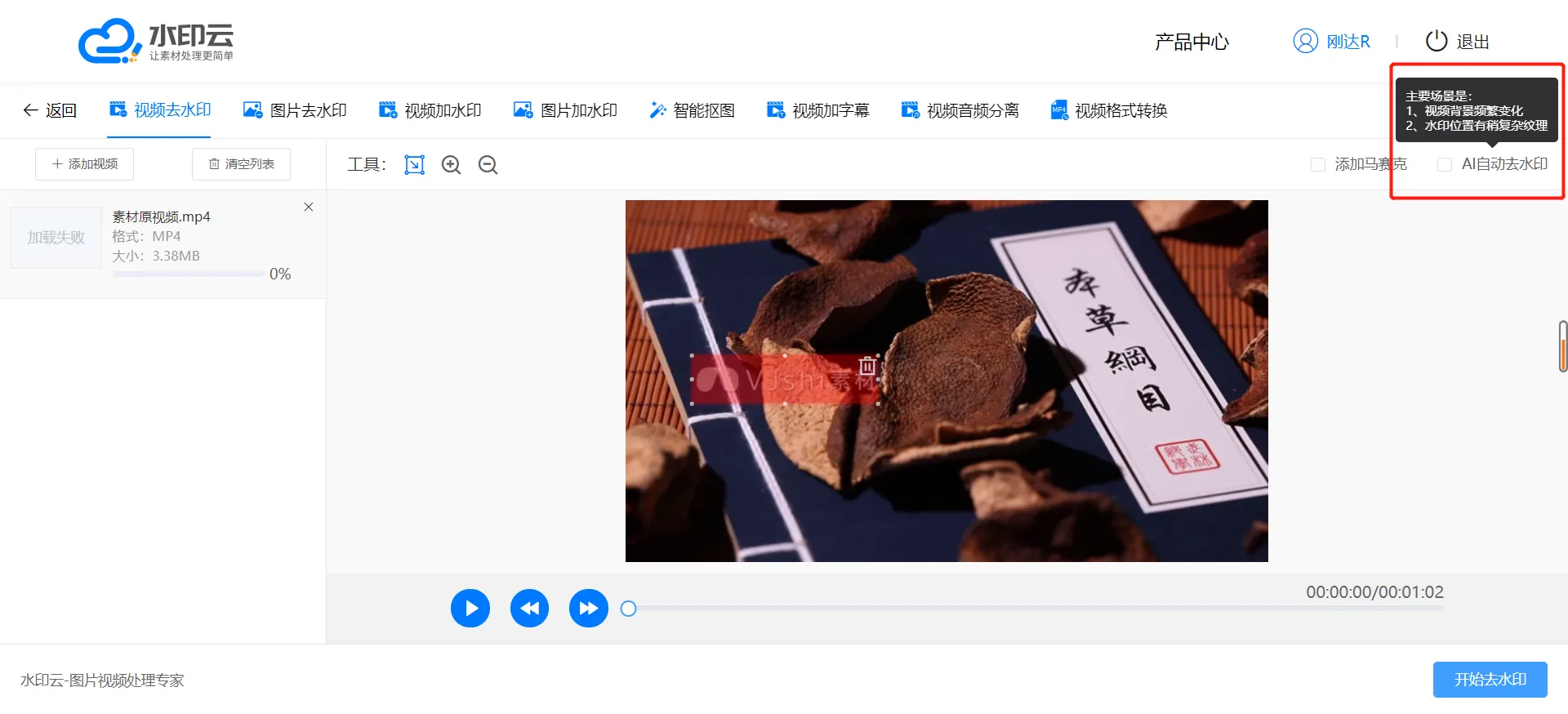
Task: Open the 产品中心 menu
Action: (x=1192, y=42)
